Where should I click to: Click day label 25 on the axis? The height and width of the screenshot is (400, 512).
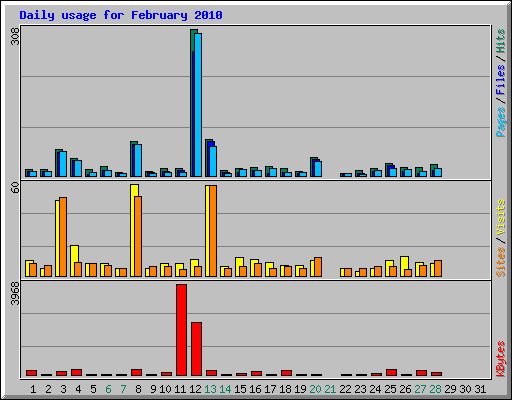(390, 389)
